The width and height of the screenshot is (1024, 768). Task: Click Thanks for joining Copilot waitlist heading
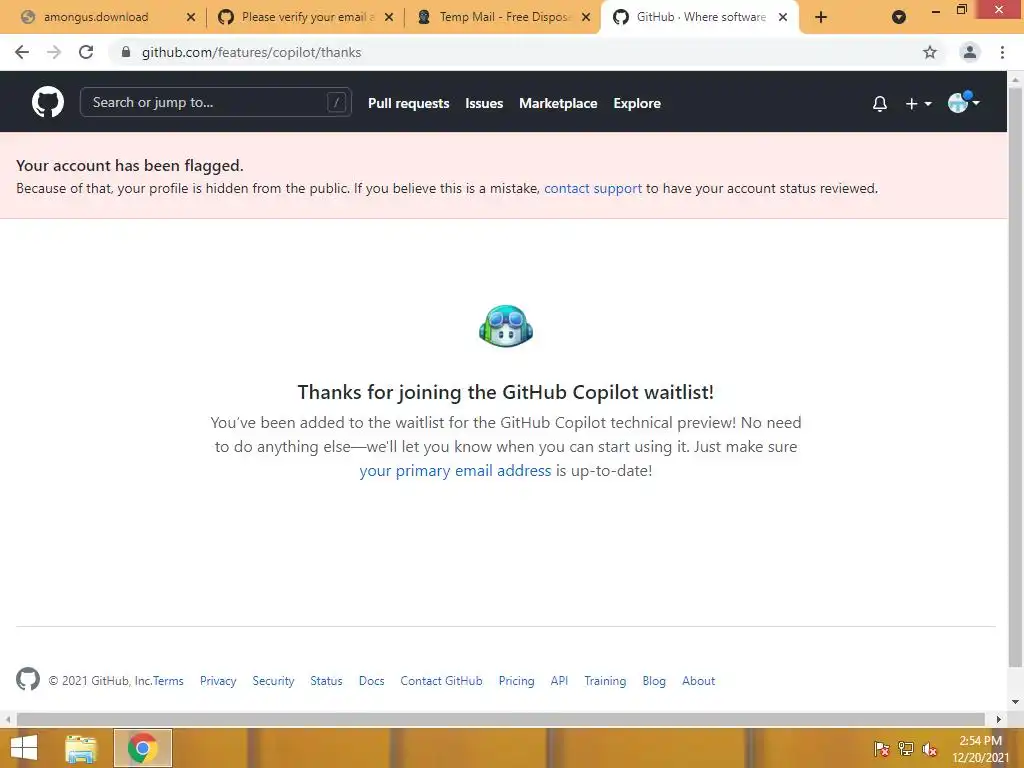coord(505,392)
